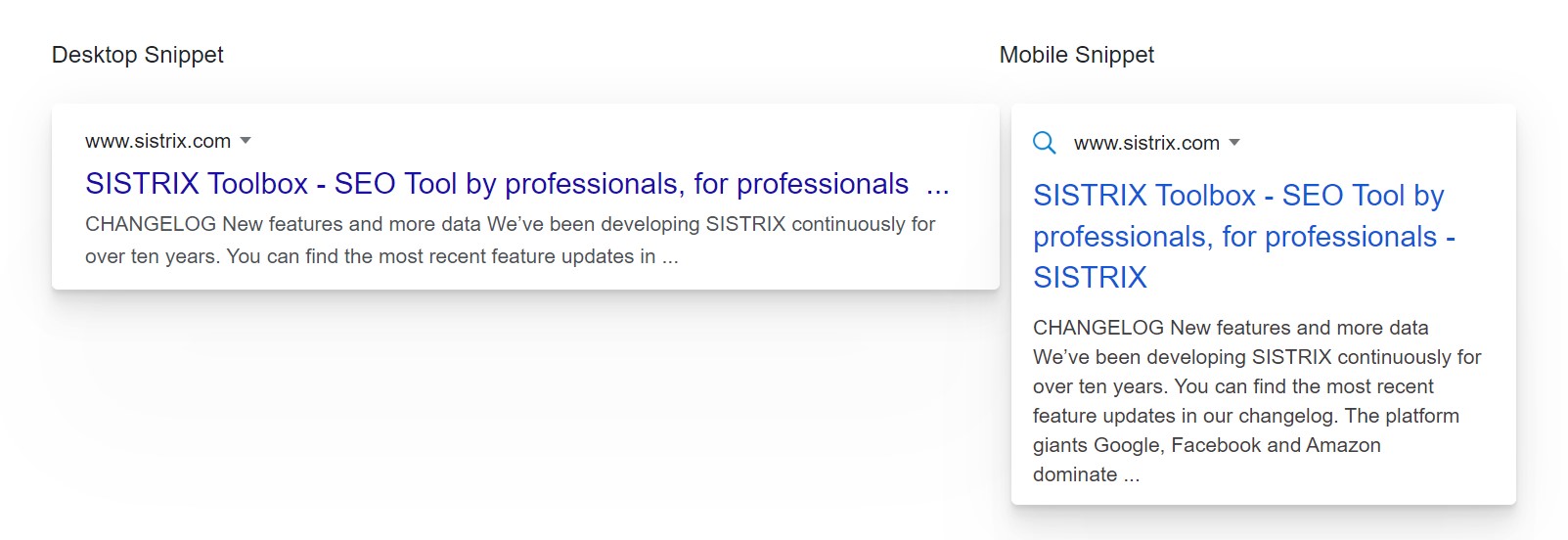1568x540 pixels.
Task: Click truncation ellipsis after desktop snippet title
Action: tap(937, 186)
